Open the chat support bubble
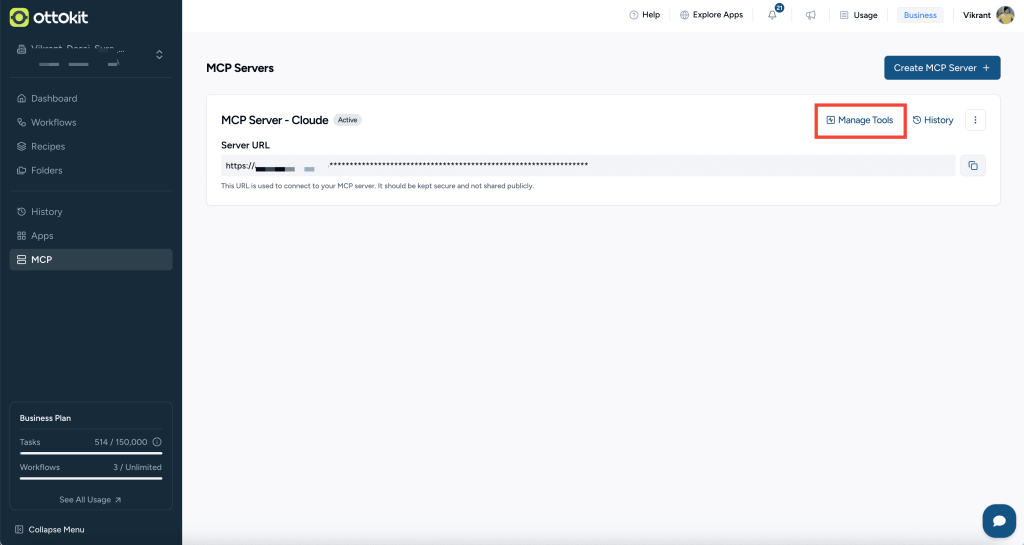Viewport: 1024px width, 545px height. tap(998, 520)
